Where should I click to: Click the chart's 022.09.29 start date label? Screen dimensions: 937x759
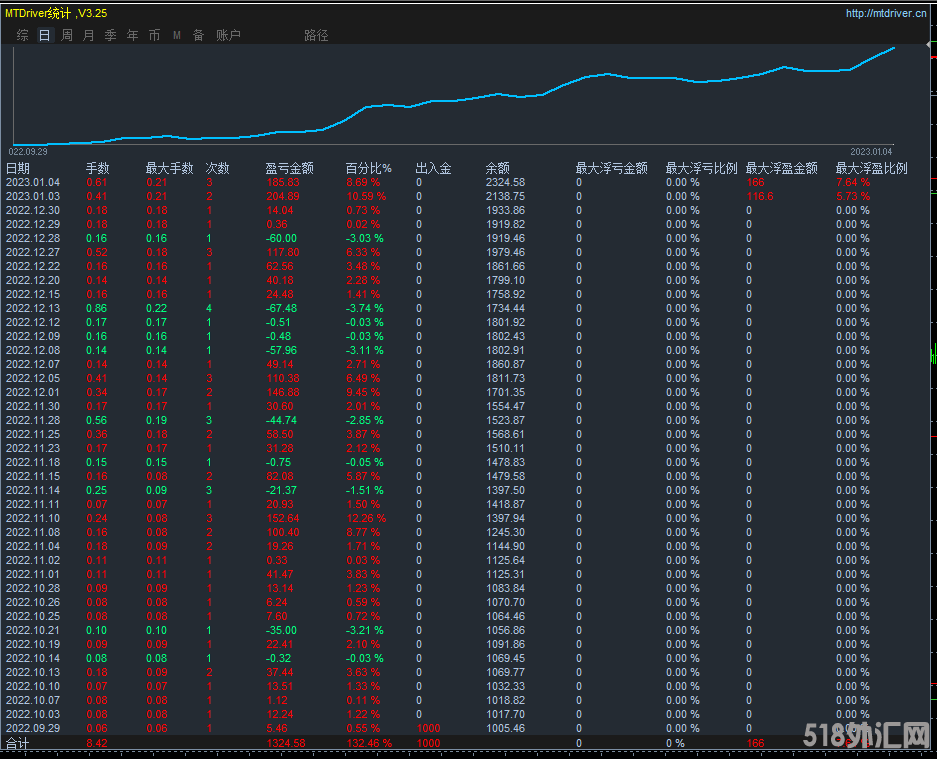28,152
